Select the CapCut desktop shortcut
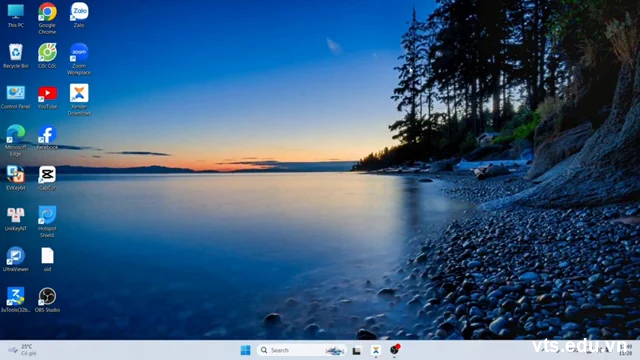 (47, 178)
